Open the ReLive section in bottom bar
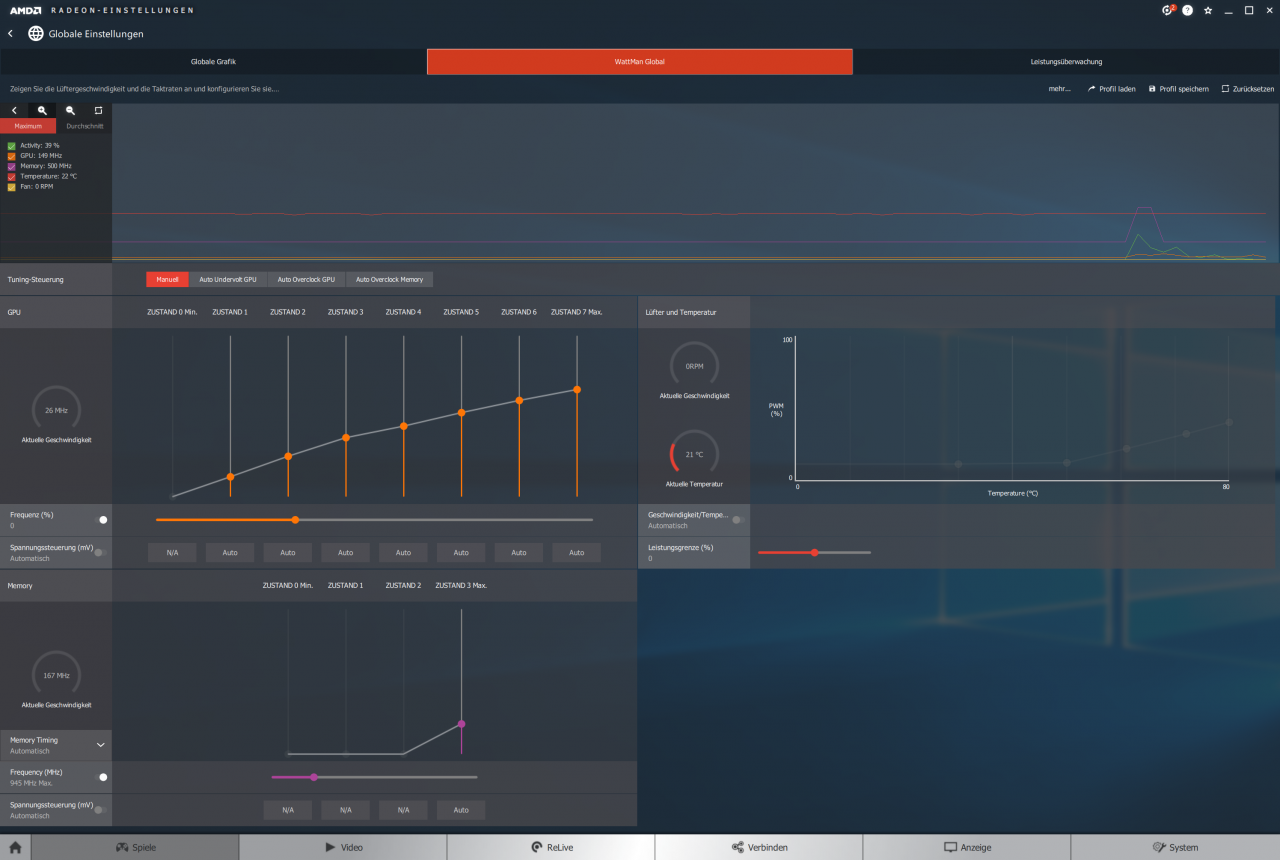The width and height of the screenshot is (1280, 860). (551, 847)
